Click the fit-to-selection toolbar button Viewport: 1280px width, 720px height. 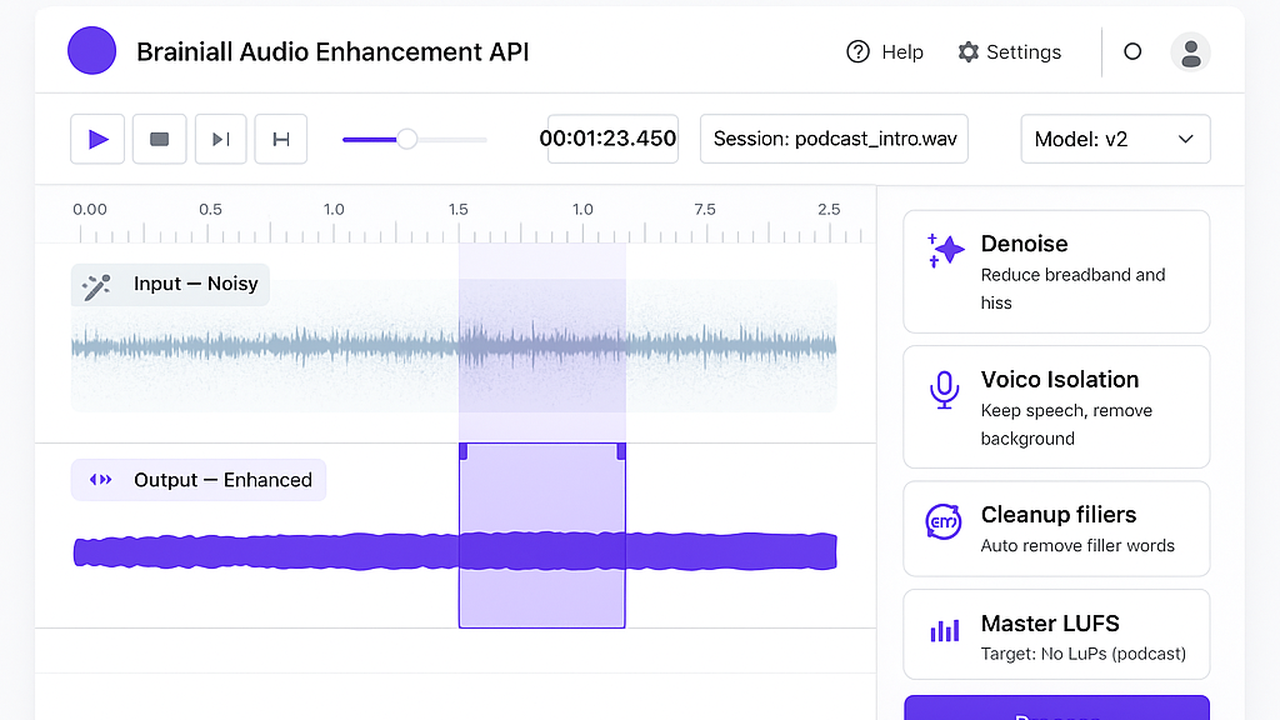281,139
